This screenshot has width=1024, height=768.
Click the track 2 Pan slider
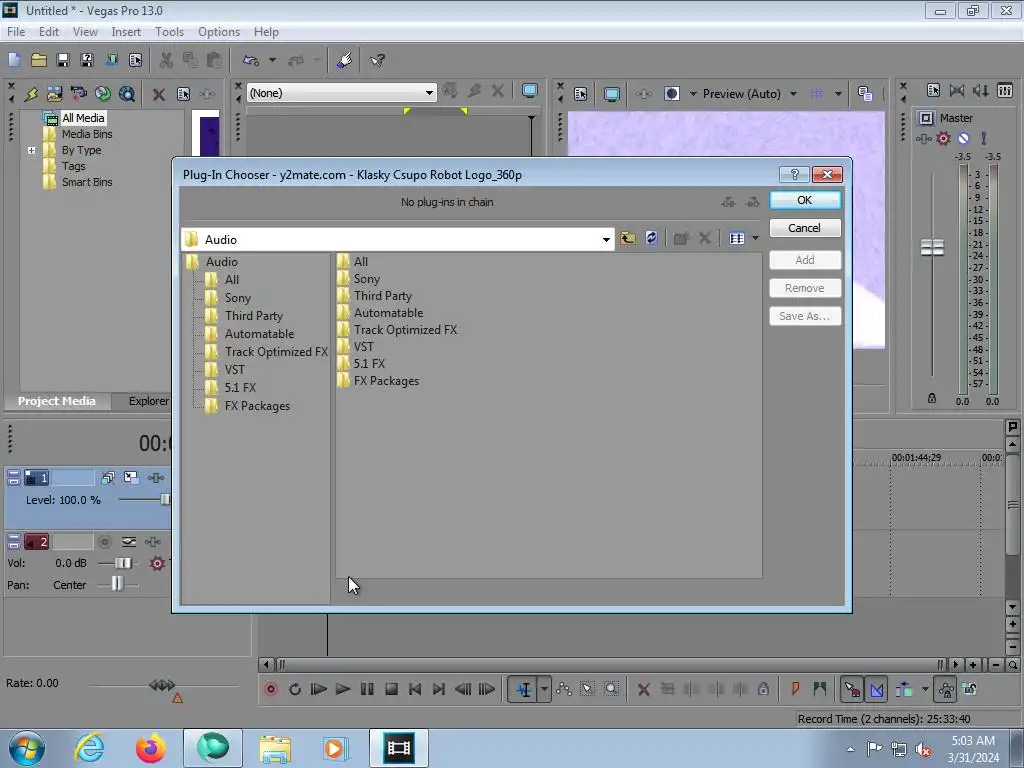pyautogui.click(x=117, y=583)
